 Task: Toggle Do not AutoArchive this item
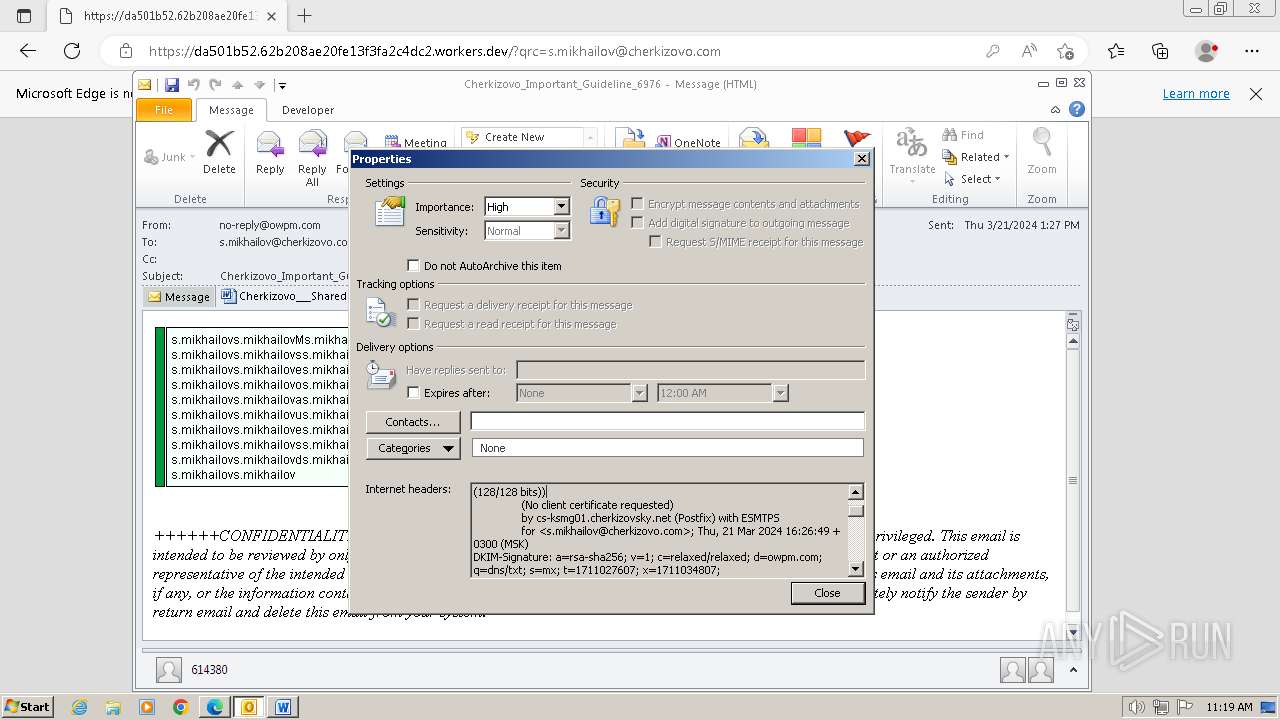tap(413, 266)
